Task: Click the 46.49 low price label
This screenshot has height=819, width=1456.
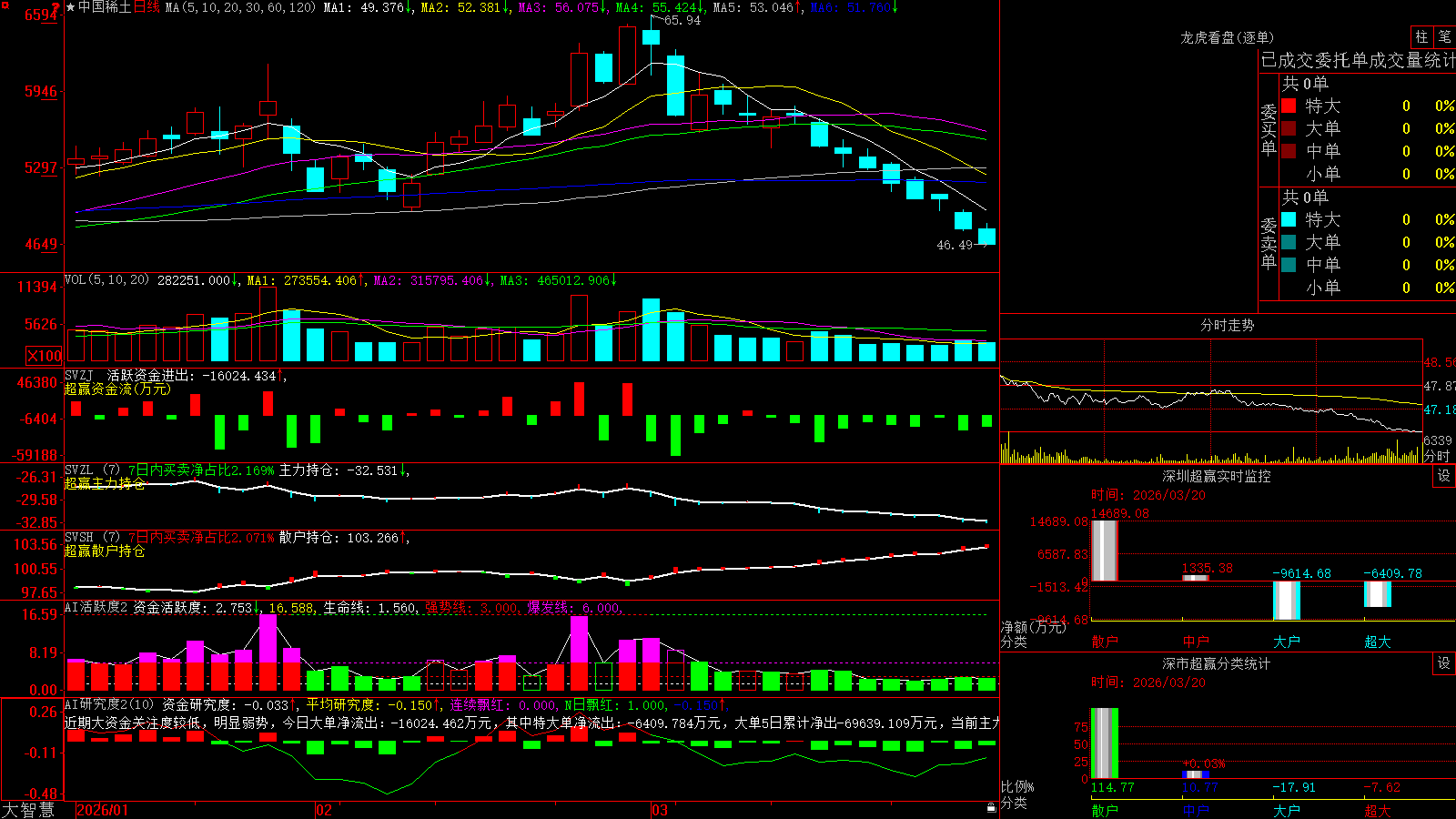Action: [x=955, y=245]
